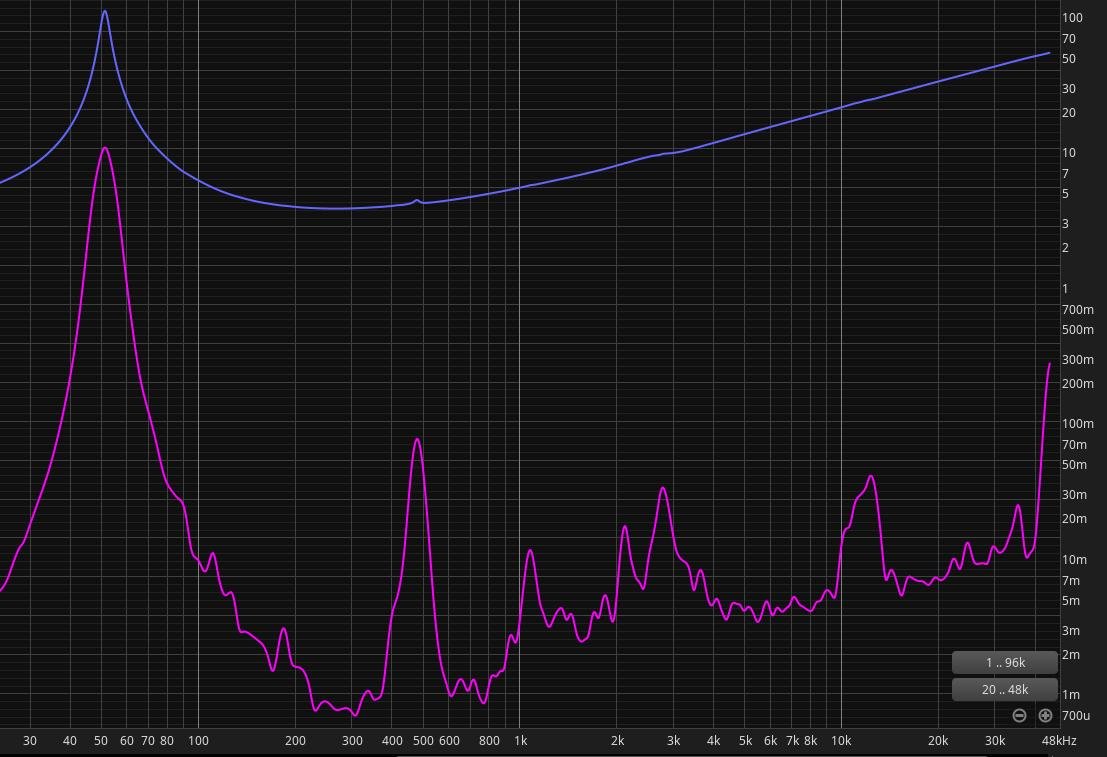Click the 5m label on the vertical scale
The image size is (1107, 757).
pos(1070,601)
